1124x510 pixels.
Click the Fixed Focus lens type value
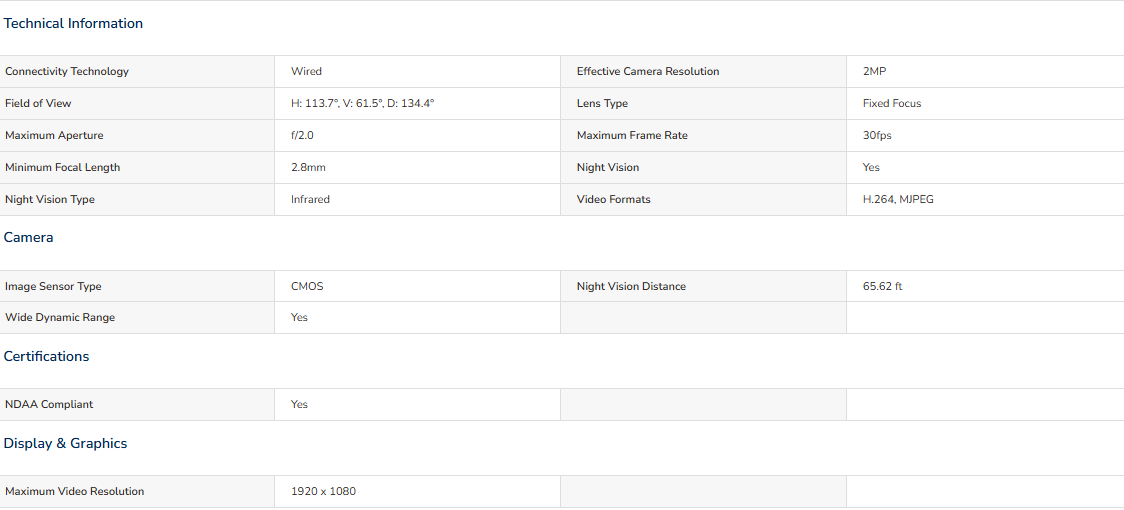tap(892, 103)
